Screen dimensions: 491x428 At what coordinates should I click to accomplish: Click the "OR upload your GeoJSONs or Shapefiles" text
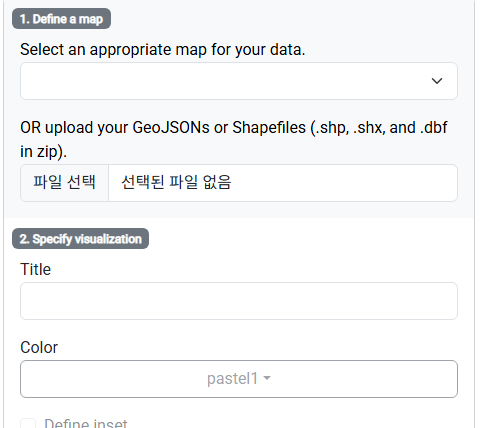pos(163,127)
